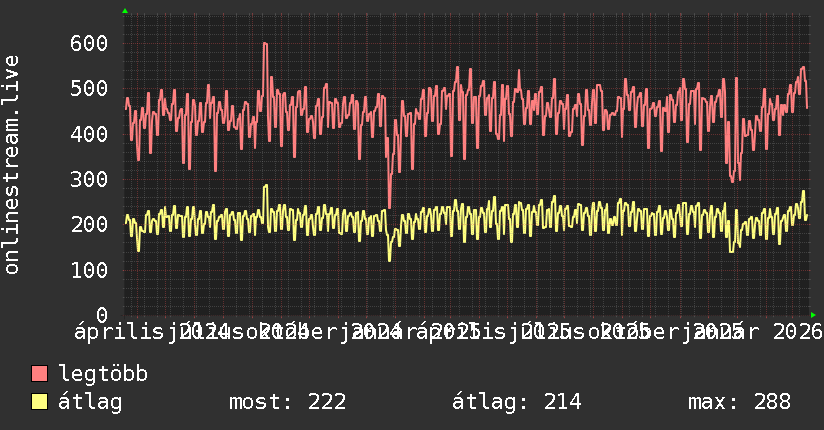Viewport: 824px width, 430px height.
Task: Click the 400 y-axis label
Action: [89, 134]
